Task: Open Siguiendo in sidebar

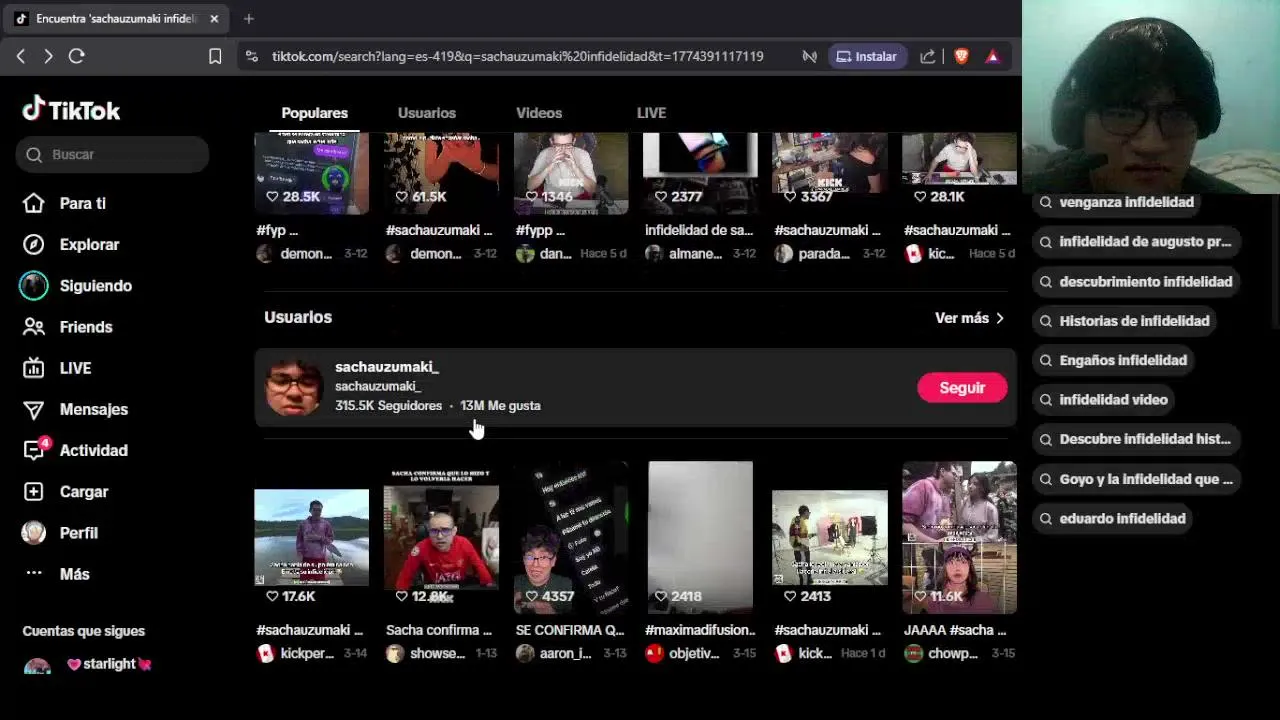Action: [95, 285]
